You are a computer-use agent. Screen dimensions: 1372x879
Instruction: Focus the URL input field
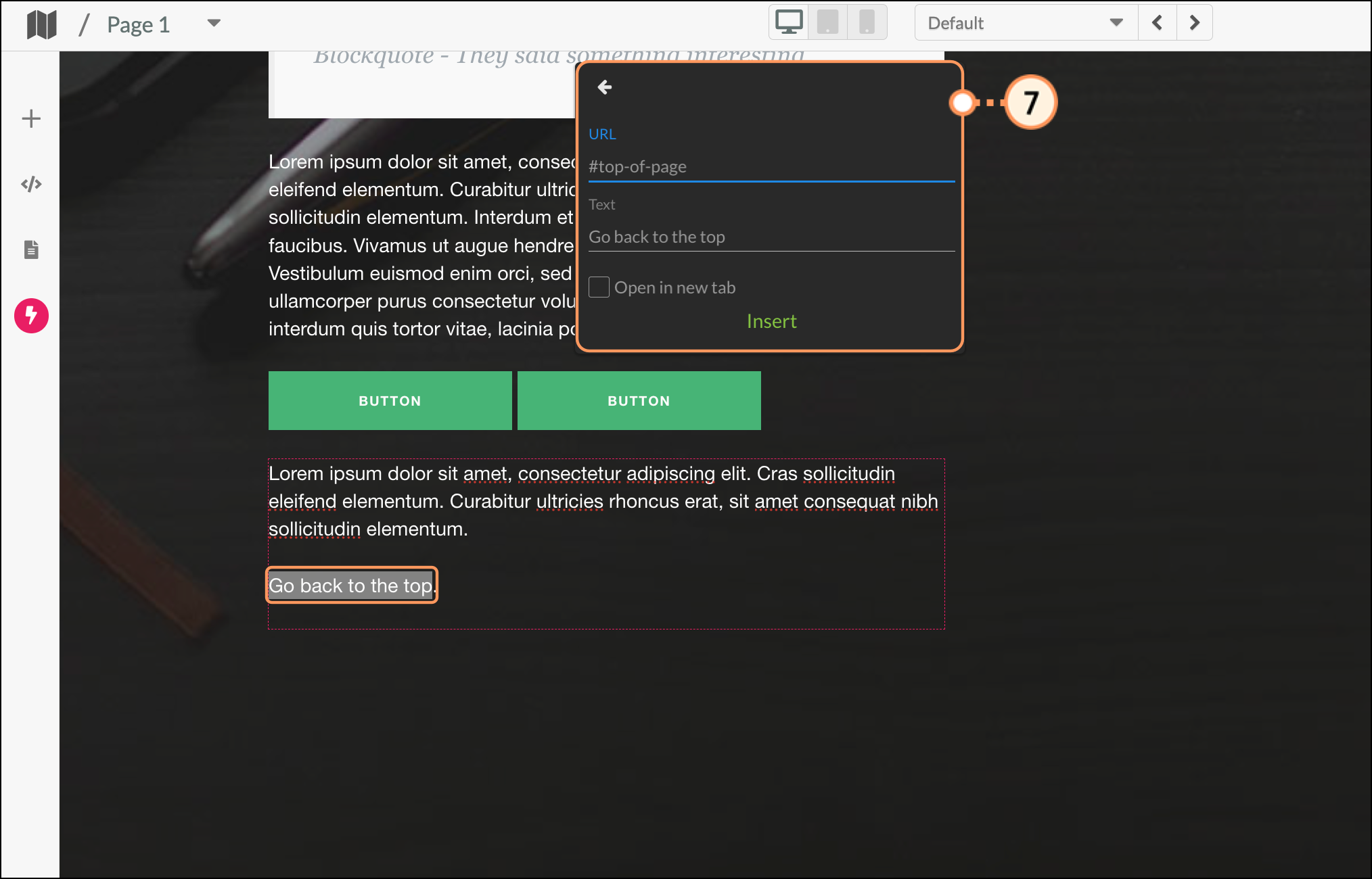[771, 166]
